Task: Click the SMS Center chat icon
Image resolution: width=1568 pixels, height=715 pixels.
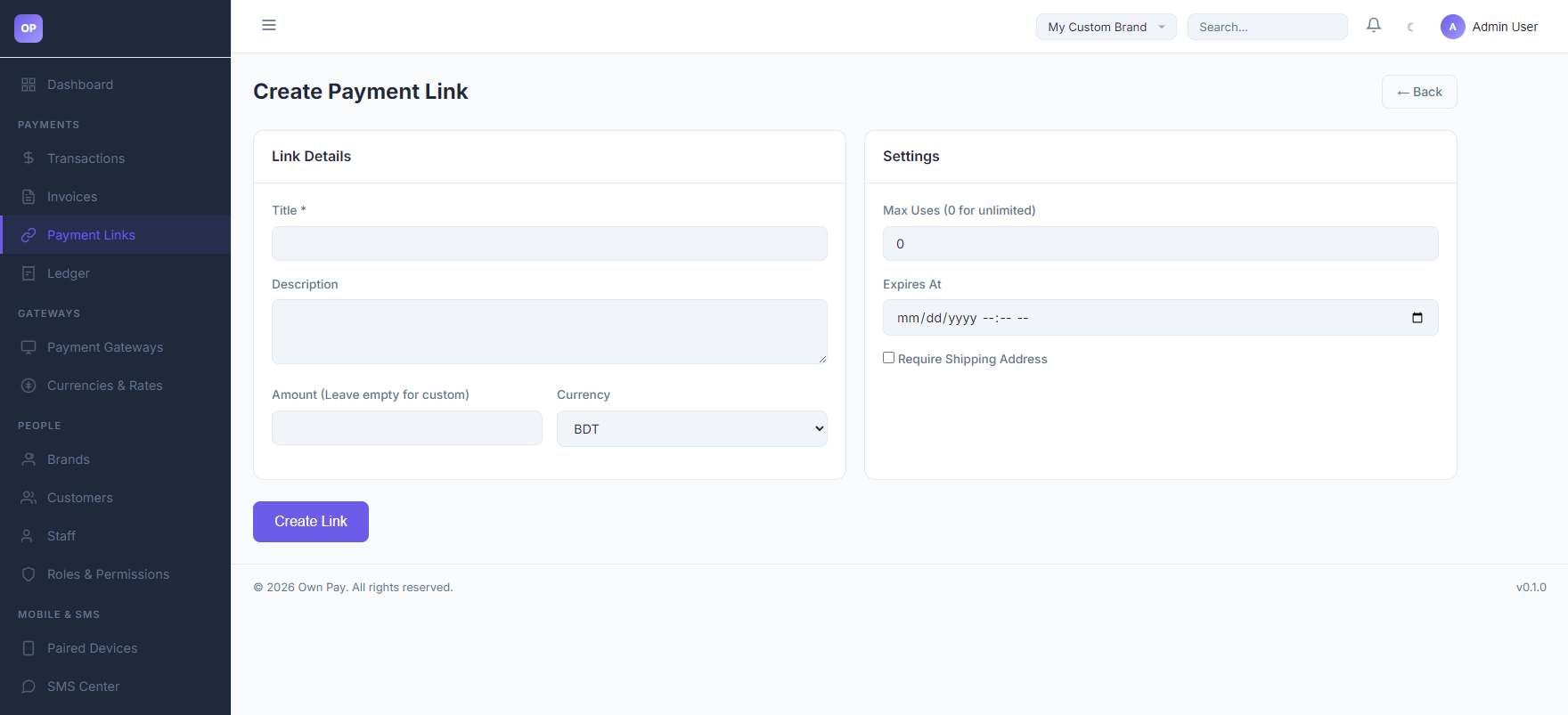Action: coord(29,687)
